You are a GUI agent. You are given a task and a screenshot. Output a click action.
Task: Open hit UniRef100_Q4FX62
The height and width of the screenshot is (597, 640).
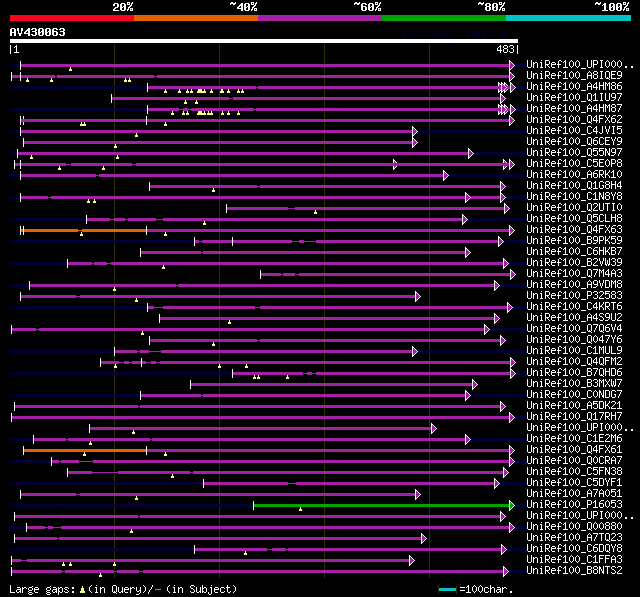574,120
